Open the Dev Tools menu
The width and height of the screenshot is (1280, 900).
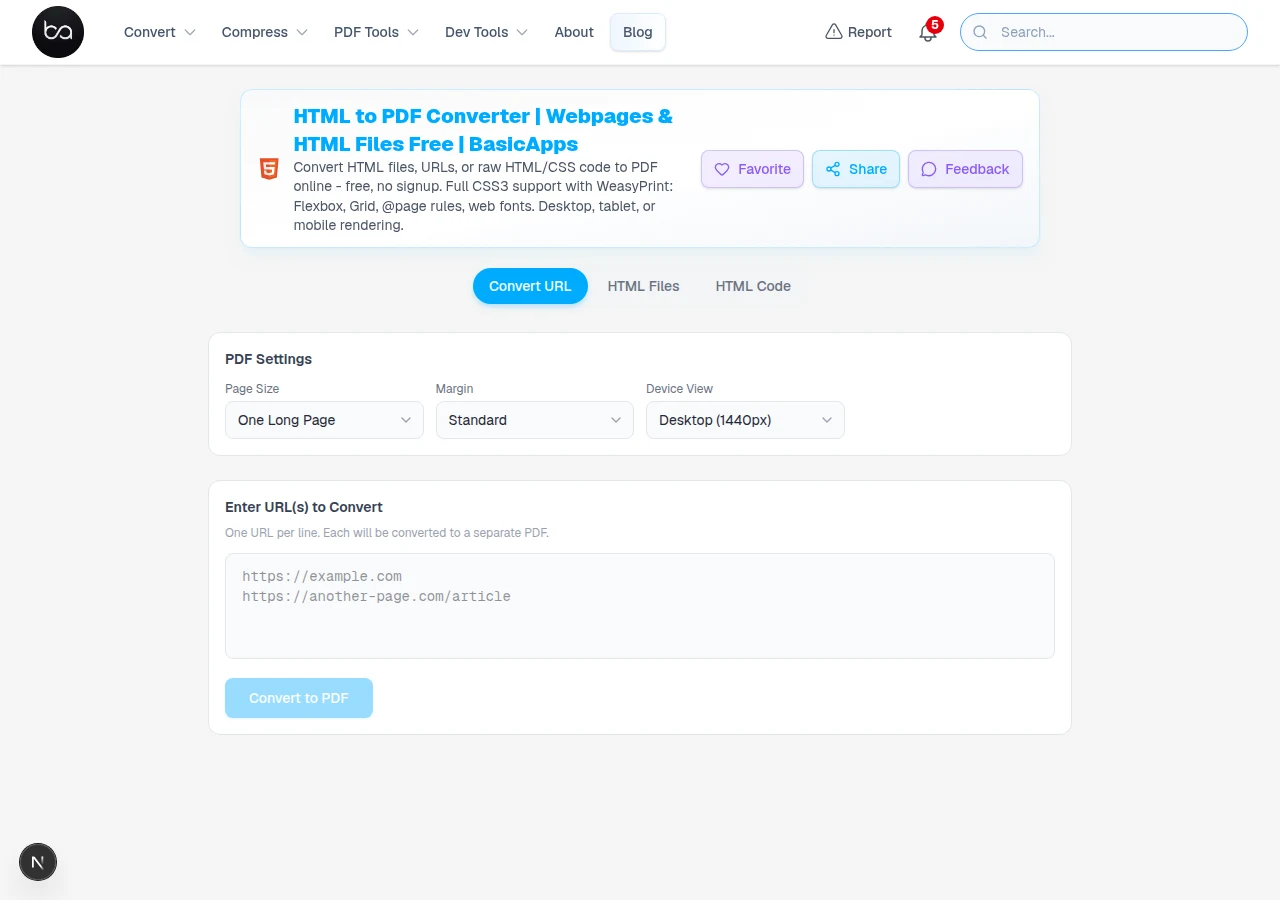point(486,32)
